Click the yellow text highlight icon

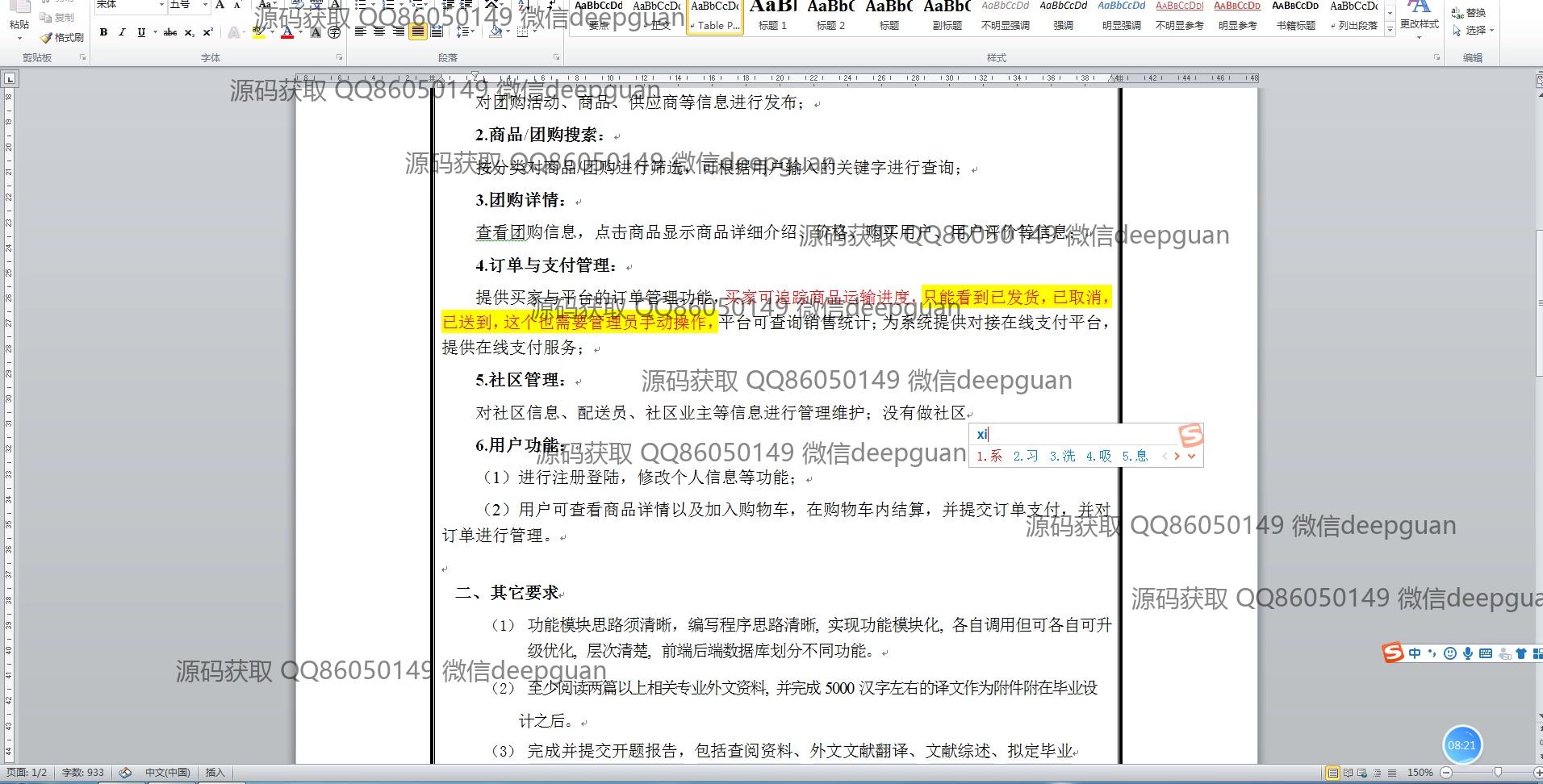tap(257, 32)
